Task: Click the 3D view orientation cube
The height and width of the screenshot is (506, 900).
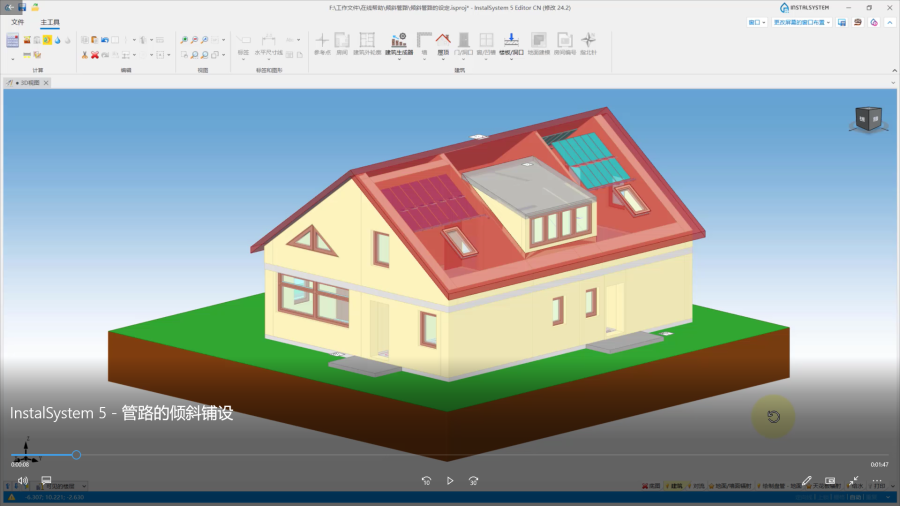Action: point(868,119)
